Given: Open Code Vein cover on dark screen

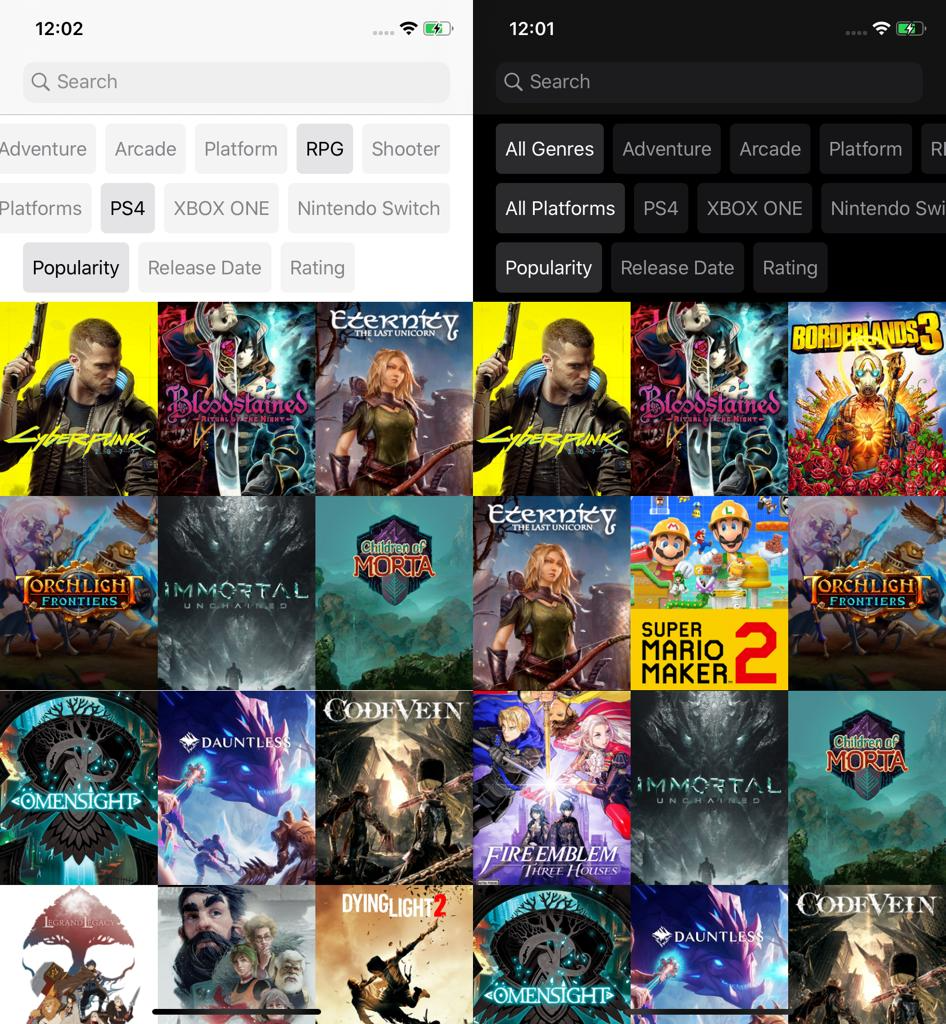Looking at the screenshot, I should pos(867,955).
